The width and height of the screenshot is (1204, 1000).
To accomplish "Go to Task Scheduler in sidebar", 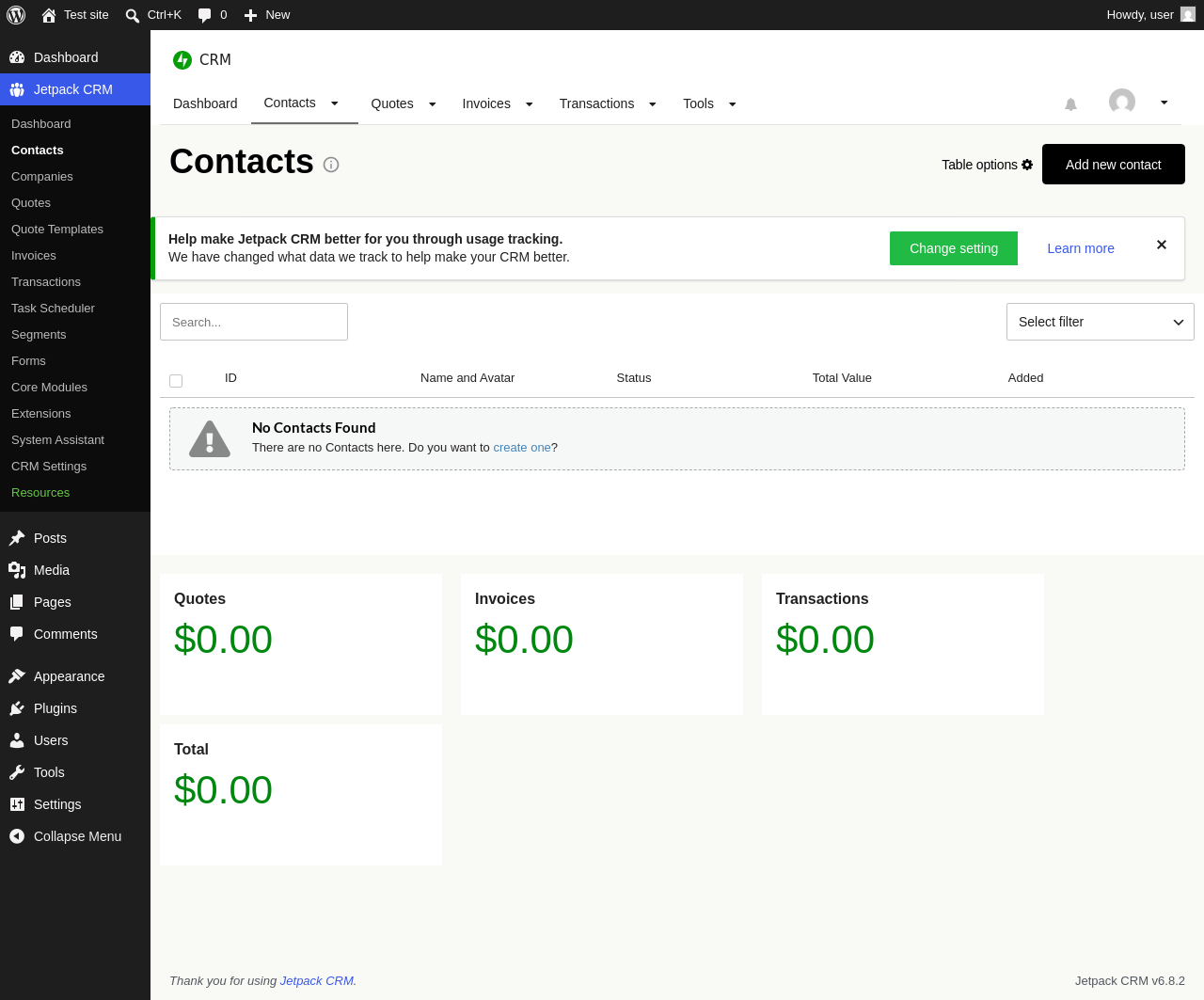I will point(53,309).
